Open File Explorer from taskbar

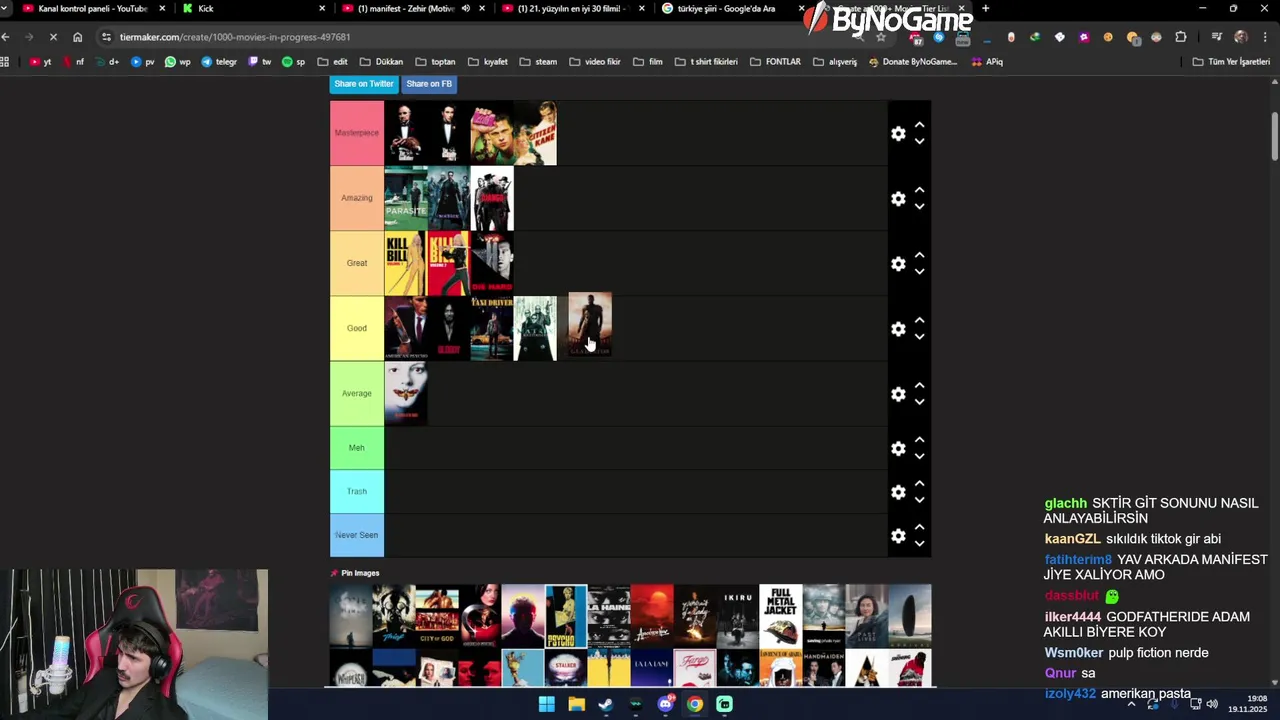click(x=577, y=704)
